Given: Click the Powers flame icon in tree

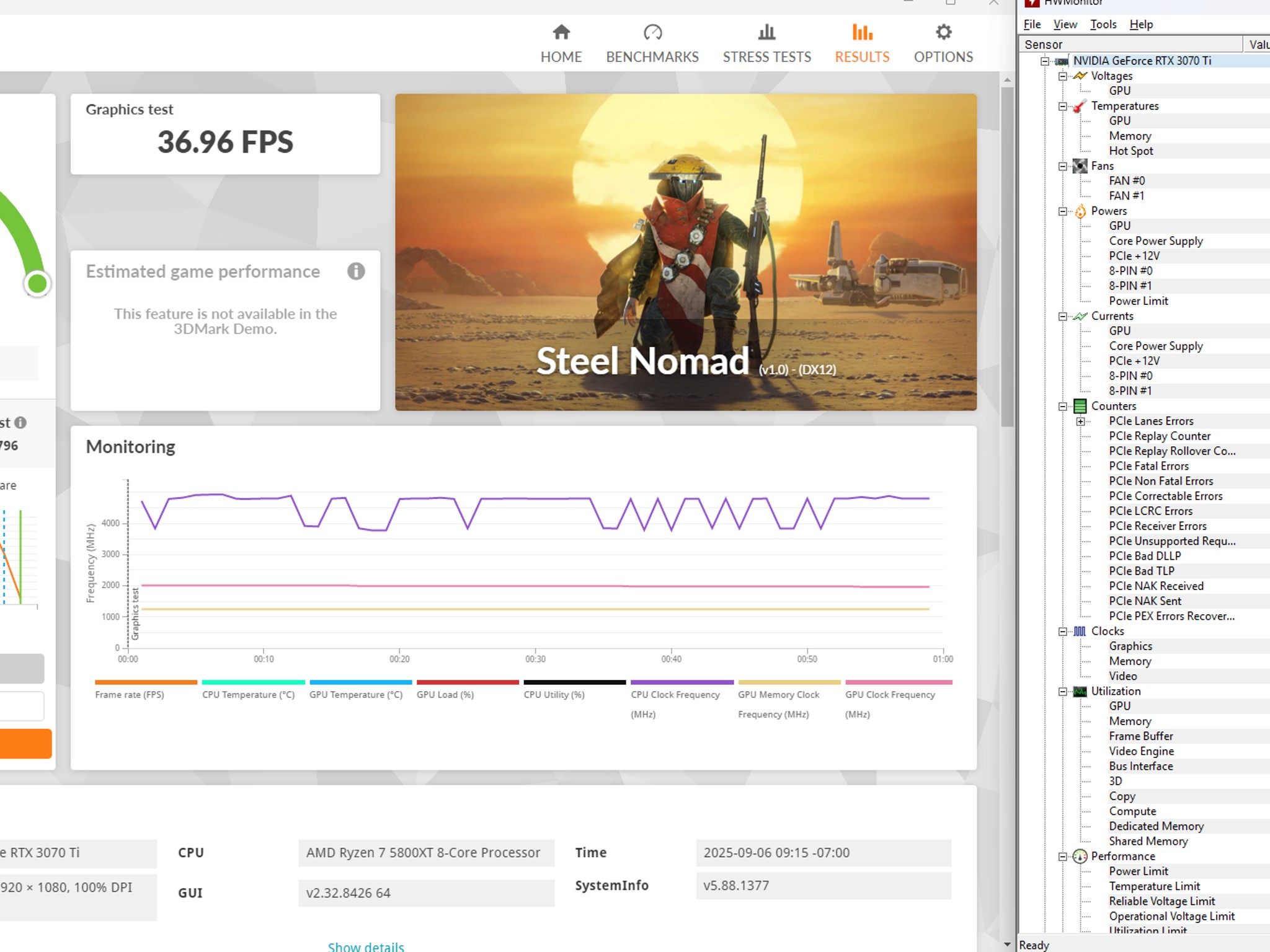Looking at the screenshot, I should click(1080, 211).
